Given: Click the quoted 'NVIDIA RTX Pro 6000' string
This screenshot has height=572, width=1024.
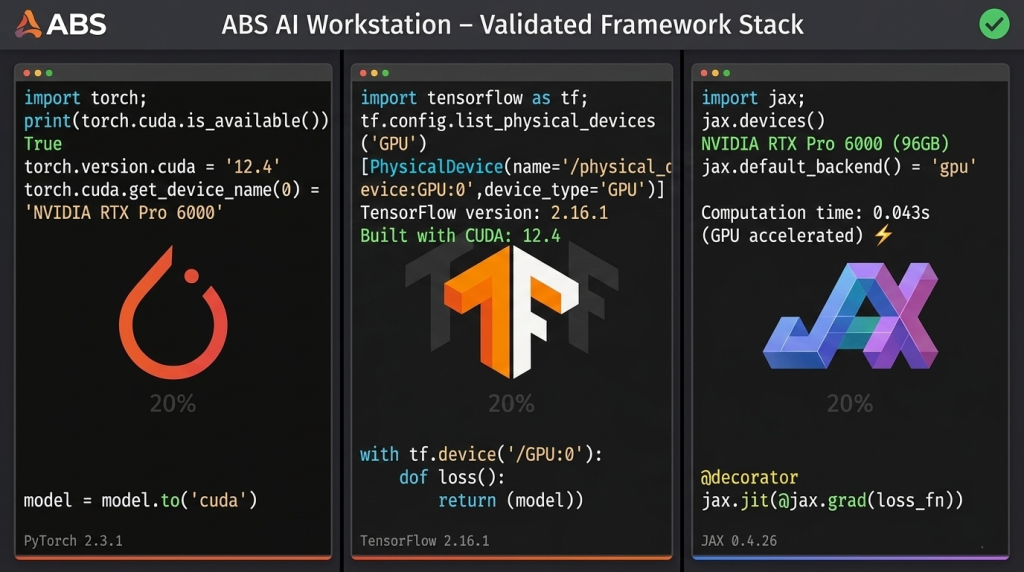Looking at the screenshot, I should (x=123, y=213).
